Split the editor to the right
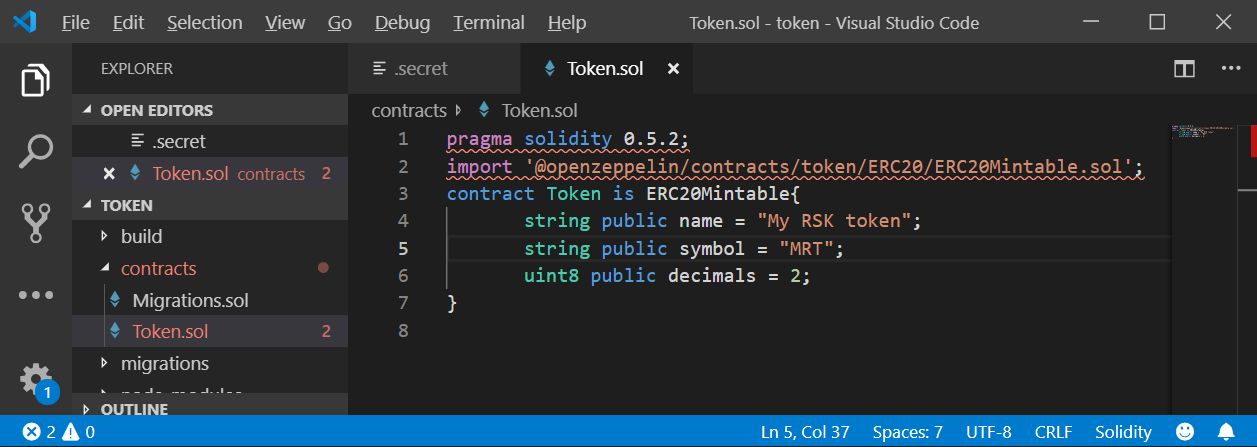This screenshot has width=1257, height=447. coord(1184,69)
